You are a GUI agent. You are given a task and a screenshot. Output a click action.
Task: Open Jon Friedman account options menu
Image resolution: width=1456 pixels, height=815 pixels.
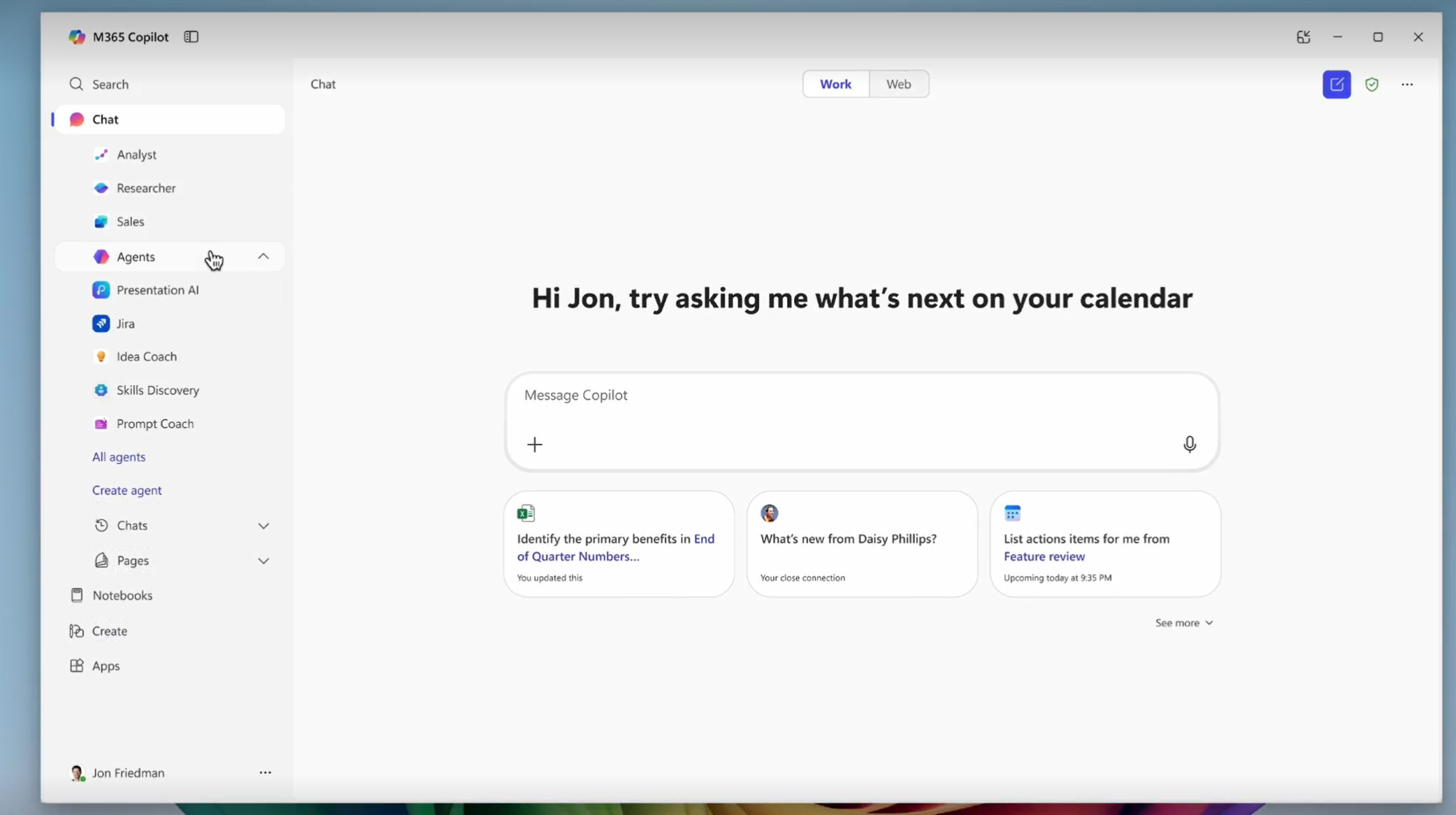(x=265, y=772)
